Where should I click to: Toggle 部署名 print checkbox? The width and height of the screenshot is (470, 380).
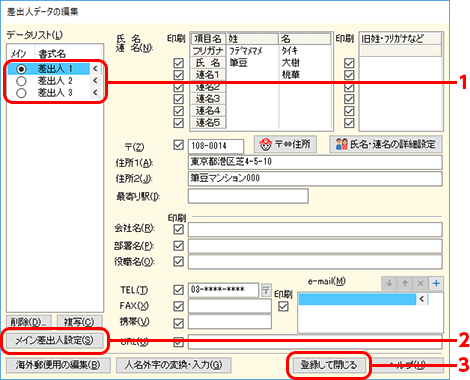(x=179, y=246)
